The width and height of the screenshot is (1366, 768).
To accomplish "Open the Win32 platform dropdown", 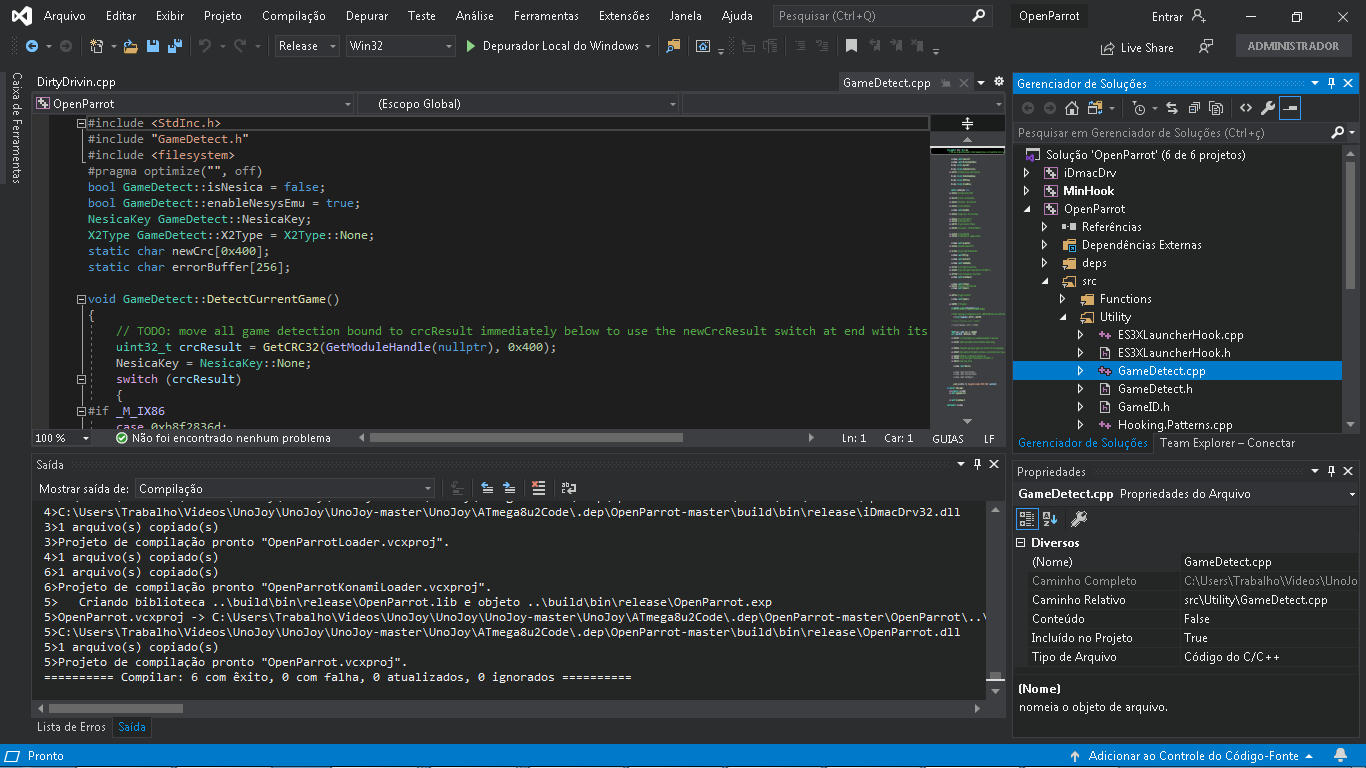I will coord(400,46).
